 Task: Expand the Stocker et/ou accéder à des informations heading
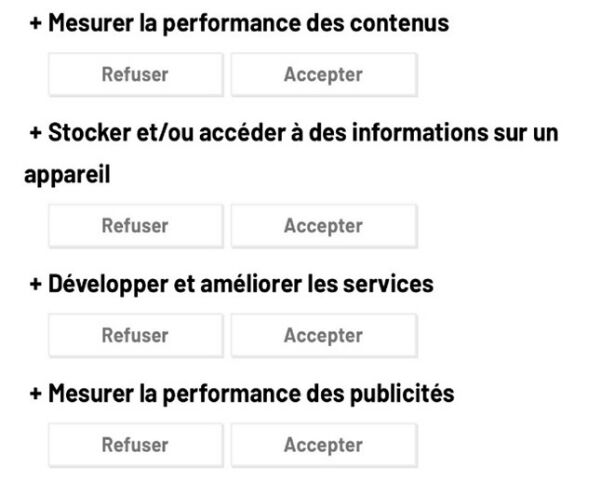pos(291,153)
